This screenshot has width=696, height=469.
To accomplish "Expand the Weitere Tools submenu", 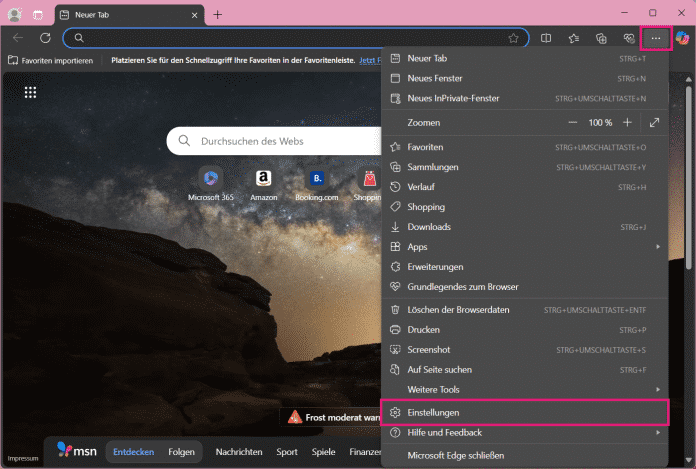I will coord(525,389).
